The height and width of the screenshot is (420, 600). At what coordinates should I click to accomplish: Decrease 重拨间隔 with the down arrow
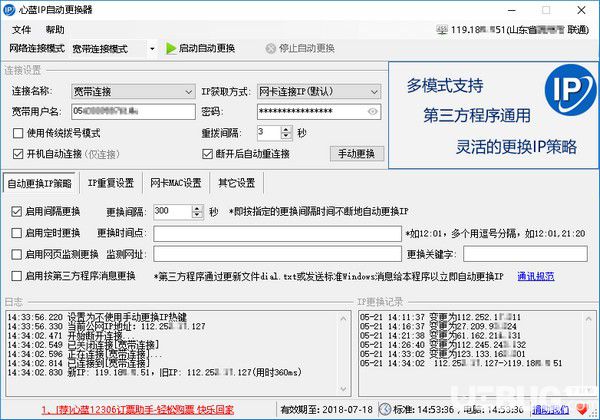pyautogui.click(x=286, y=137)
